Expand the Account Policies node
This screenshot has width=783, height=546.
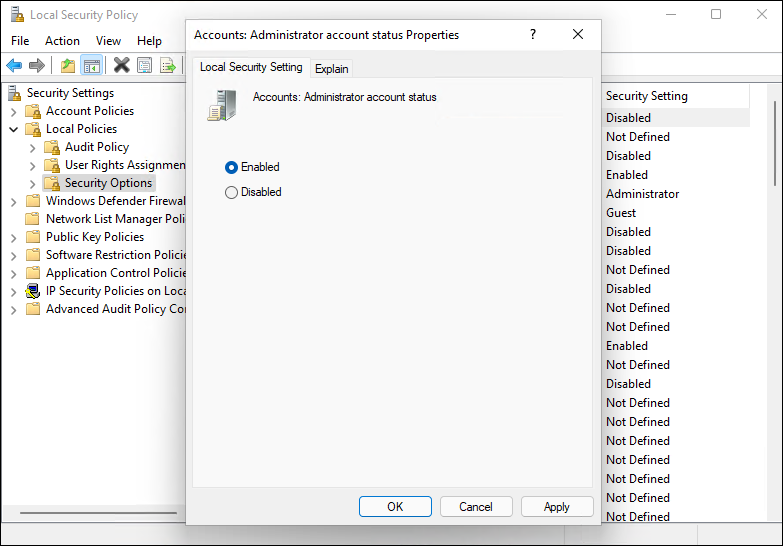pos(14,111)
